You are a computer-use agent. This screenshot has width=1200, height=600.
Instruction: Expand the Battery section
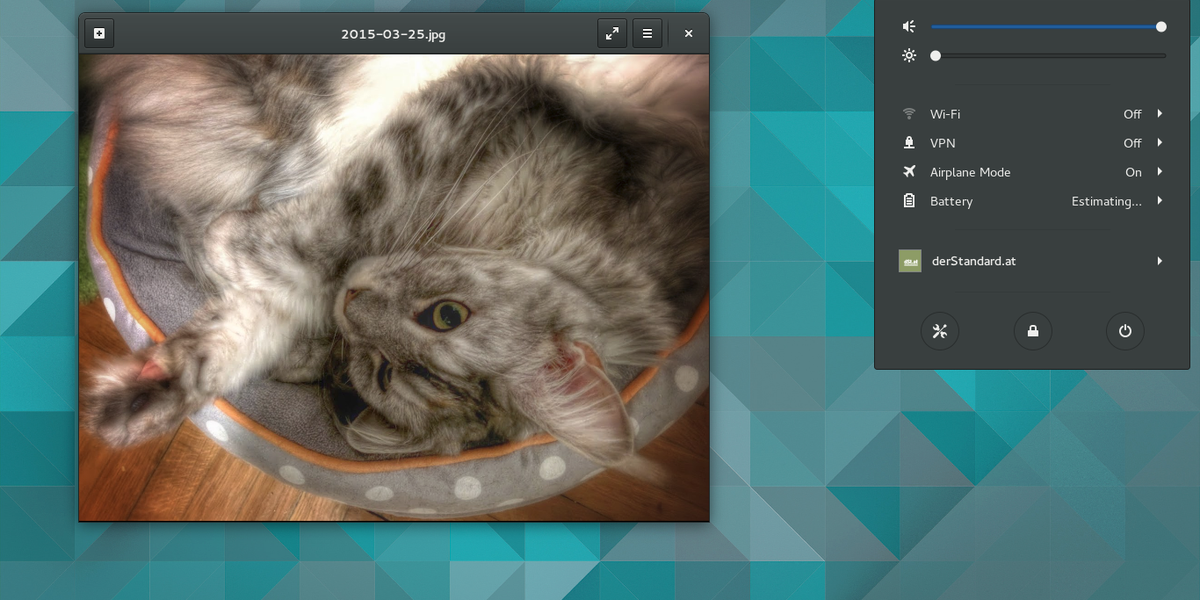coord(1159,200)
